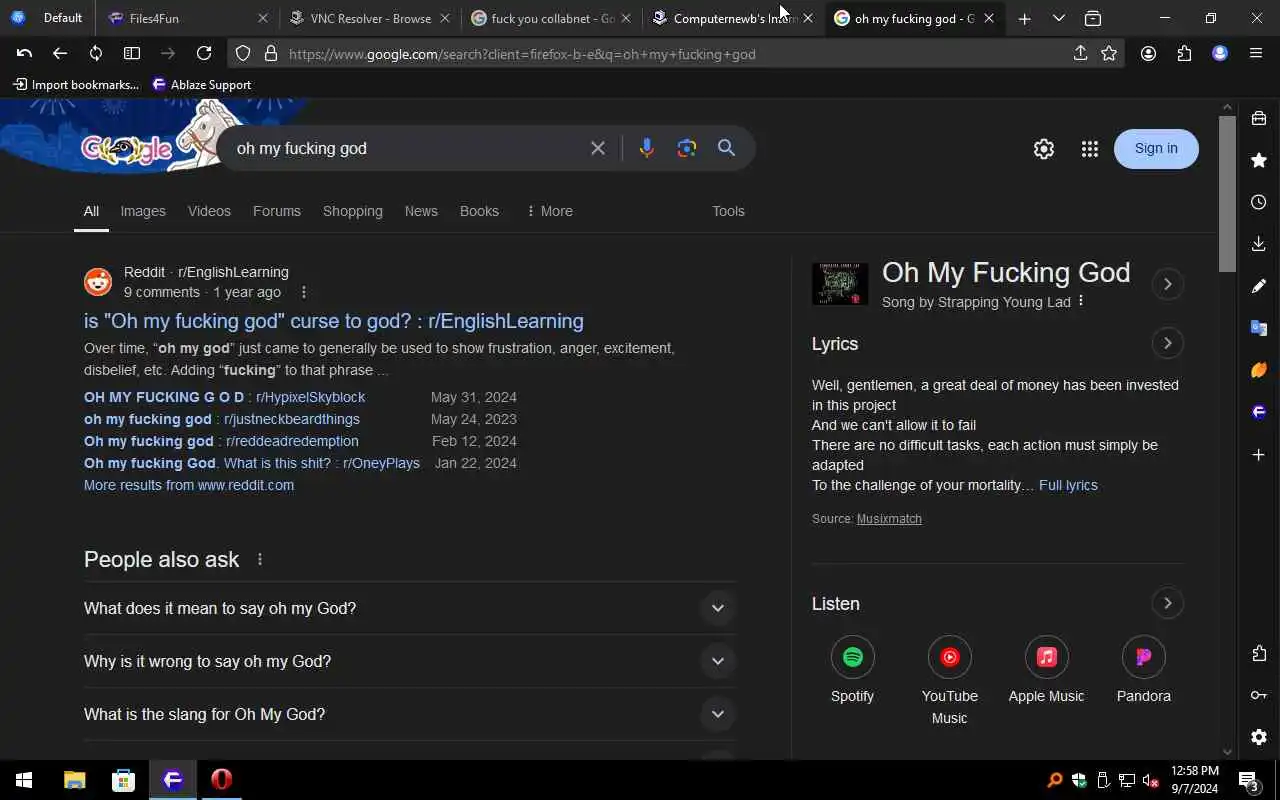Image resolution: width=1280 pixels, height=800 pixels.
Task: Open the split view toolbar icon
Action: [132, 54]
